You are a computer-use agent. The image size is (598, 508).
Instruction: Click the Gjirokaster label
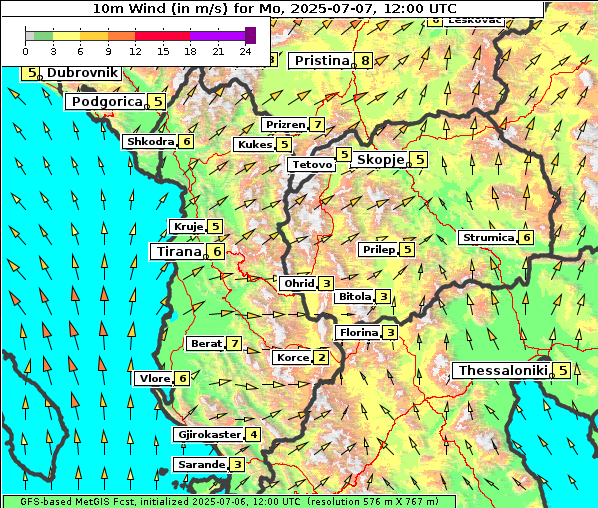coord(209,434)
